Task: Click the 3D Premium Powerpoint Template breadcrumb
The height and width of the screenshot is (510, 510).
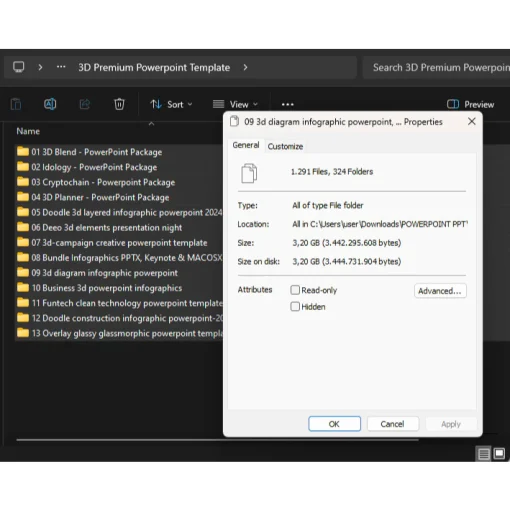Action: click(154, 67)
